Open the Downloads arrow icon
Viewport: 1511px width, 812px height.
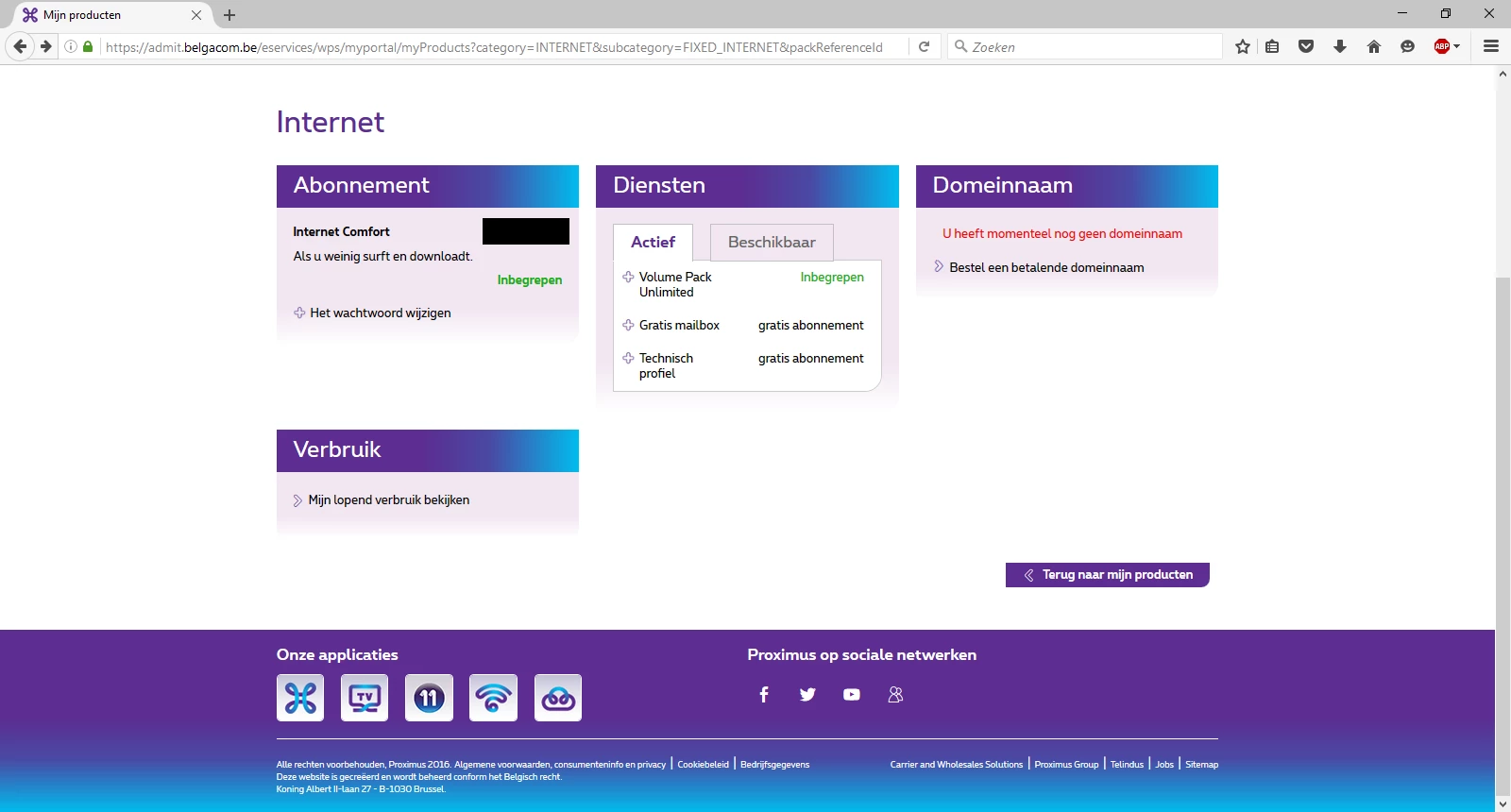click(x=1340, y=46)
